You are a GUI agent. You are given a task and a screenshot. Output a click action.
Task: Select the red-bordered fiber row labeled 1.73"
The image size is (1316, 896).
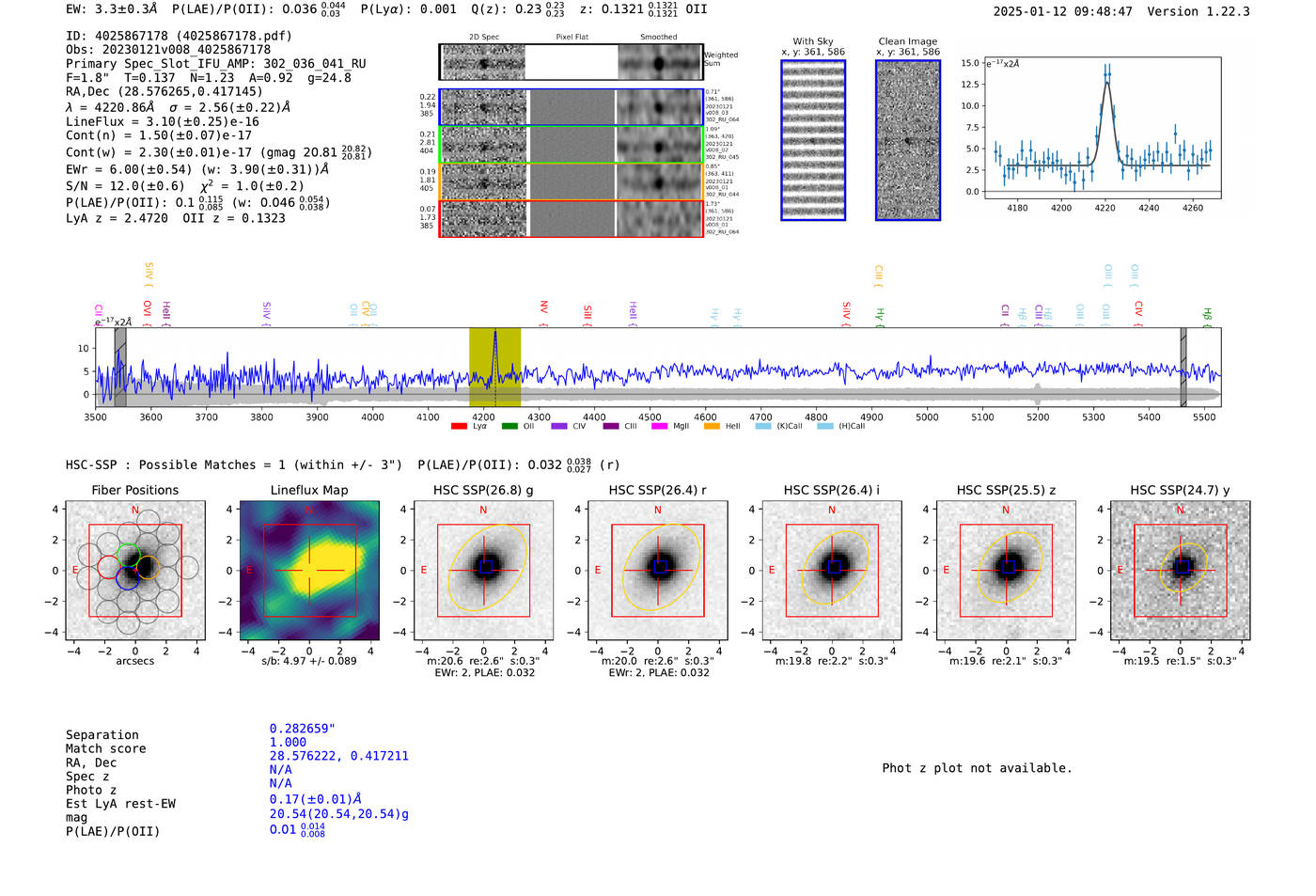572,218
